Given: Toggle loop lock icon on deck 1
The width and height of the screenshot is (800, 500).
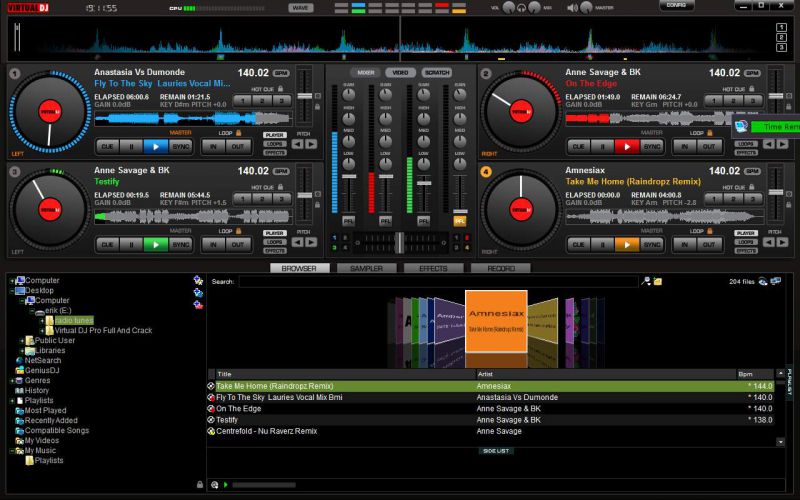Looking at the screenshot, I should point(238,133).
